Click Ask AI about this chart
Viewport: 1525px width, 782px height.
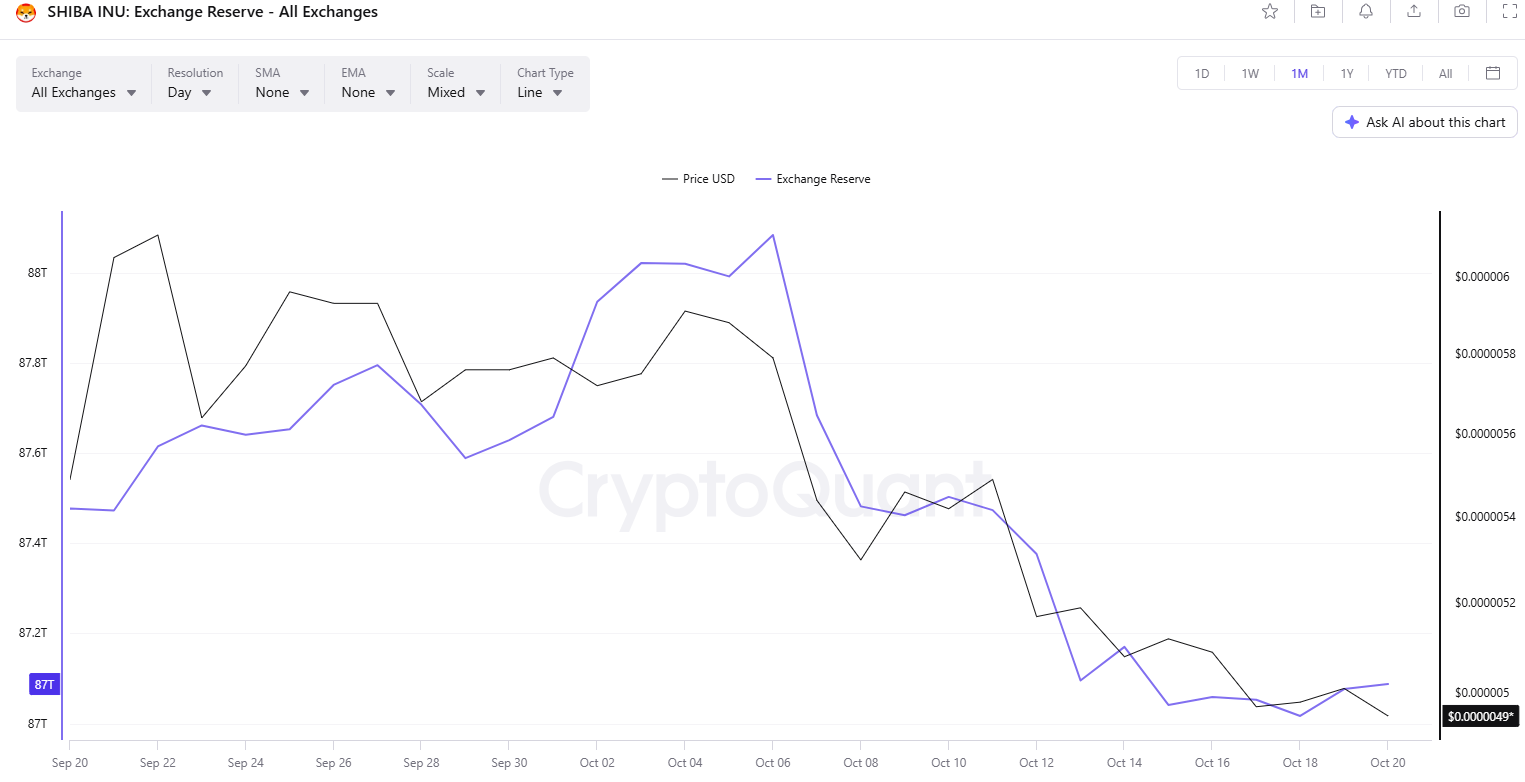tap(1425, 122)
